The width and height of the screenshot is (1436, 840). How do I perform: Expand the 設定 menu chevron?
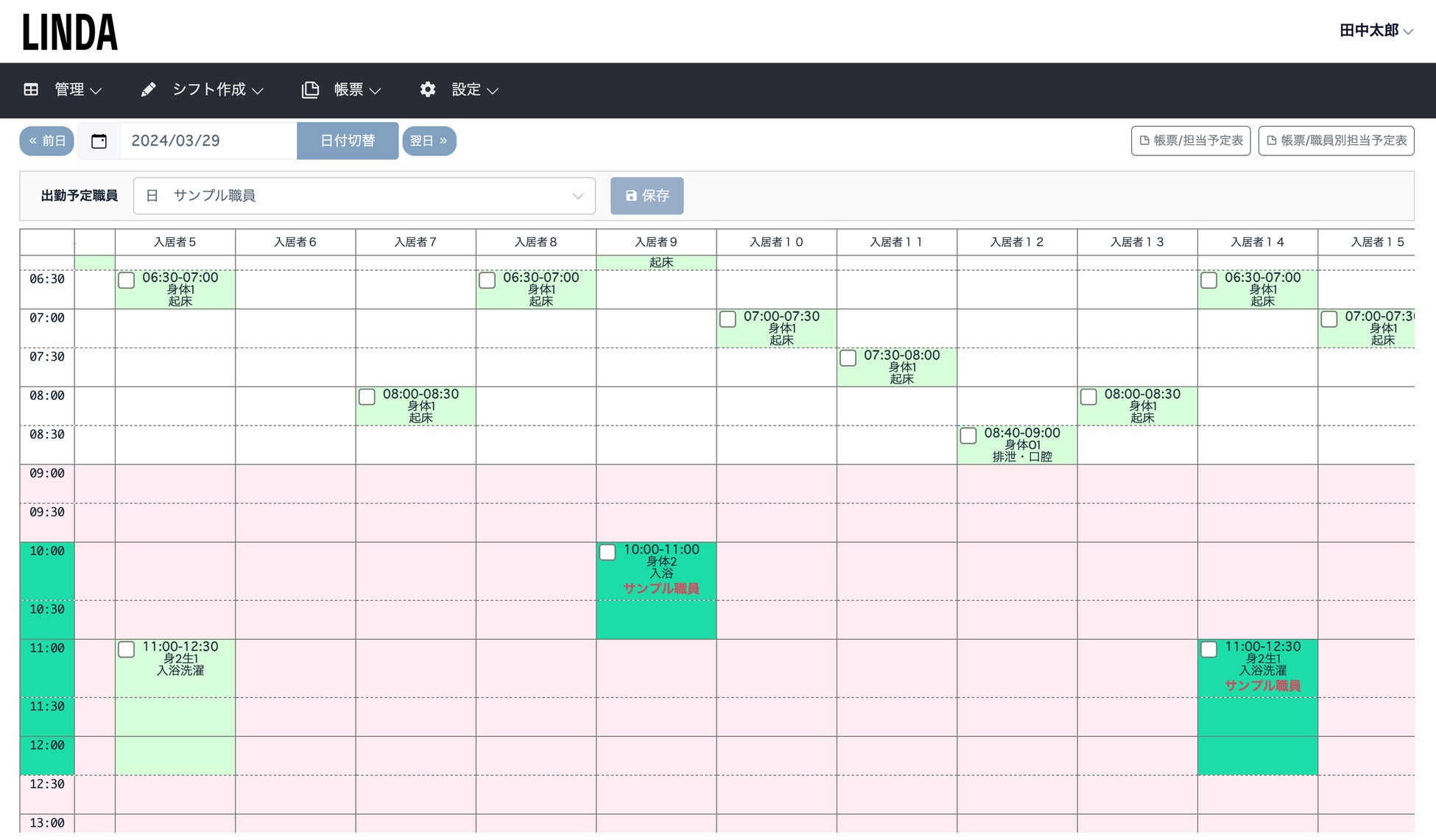click(493, 91)
